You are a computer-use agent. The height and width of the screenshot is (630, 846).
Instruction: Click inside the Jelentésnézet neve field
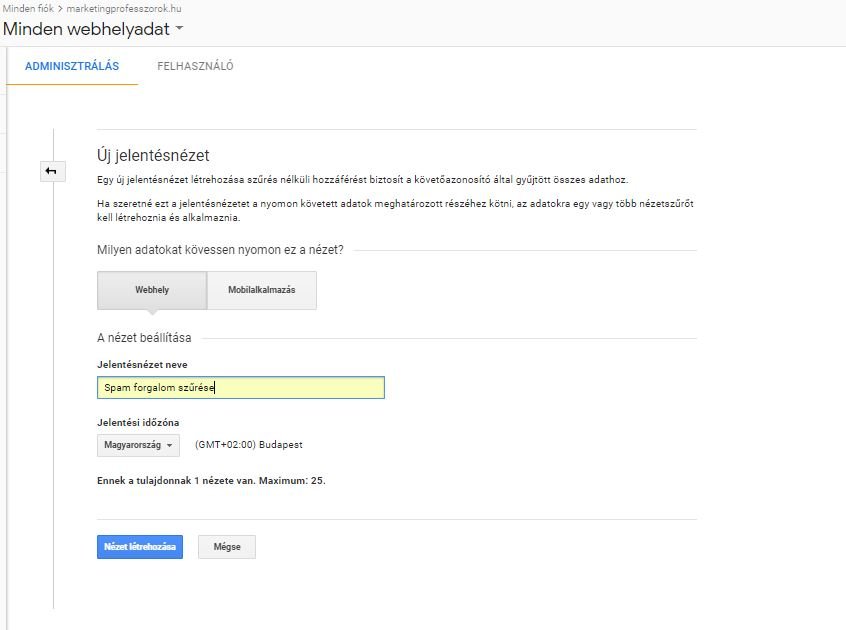click(x=240, y=388)
